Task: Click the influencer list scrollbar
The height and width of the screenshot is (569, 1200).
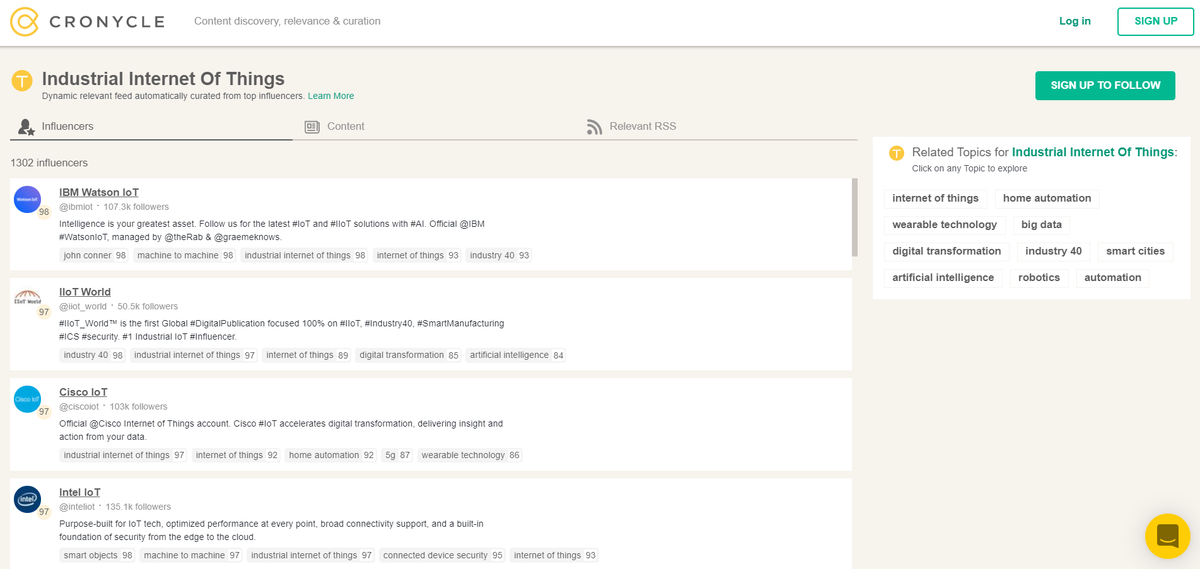Action: (854, 217)
